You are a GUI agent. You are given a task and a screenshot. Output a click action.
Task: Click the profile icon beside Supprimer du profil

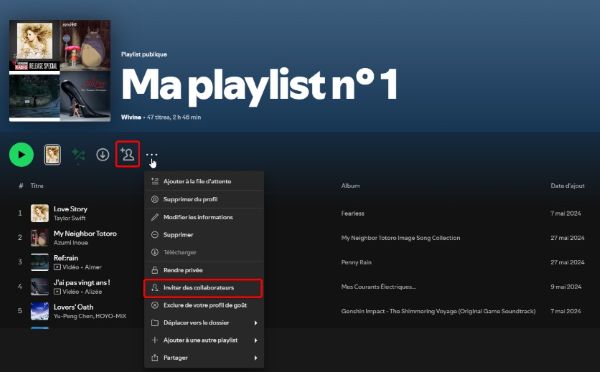pos(155,199)
